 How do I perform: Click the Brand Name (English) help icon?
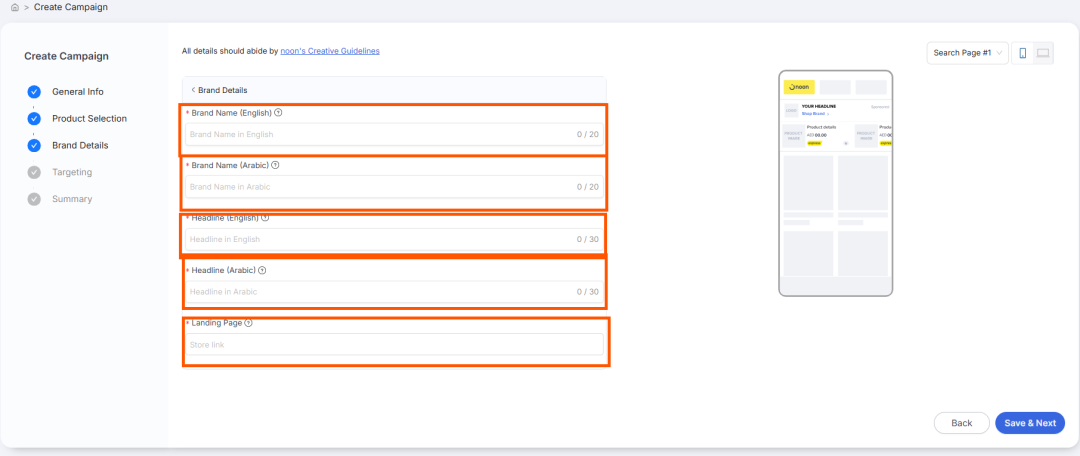[x=278, y=113]
